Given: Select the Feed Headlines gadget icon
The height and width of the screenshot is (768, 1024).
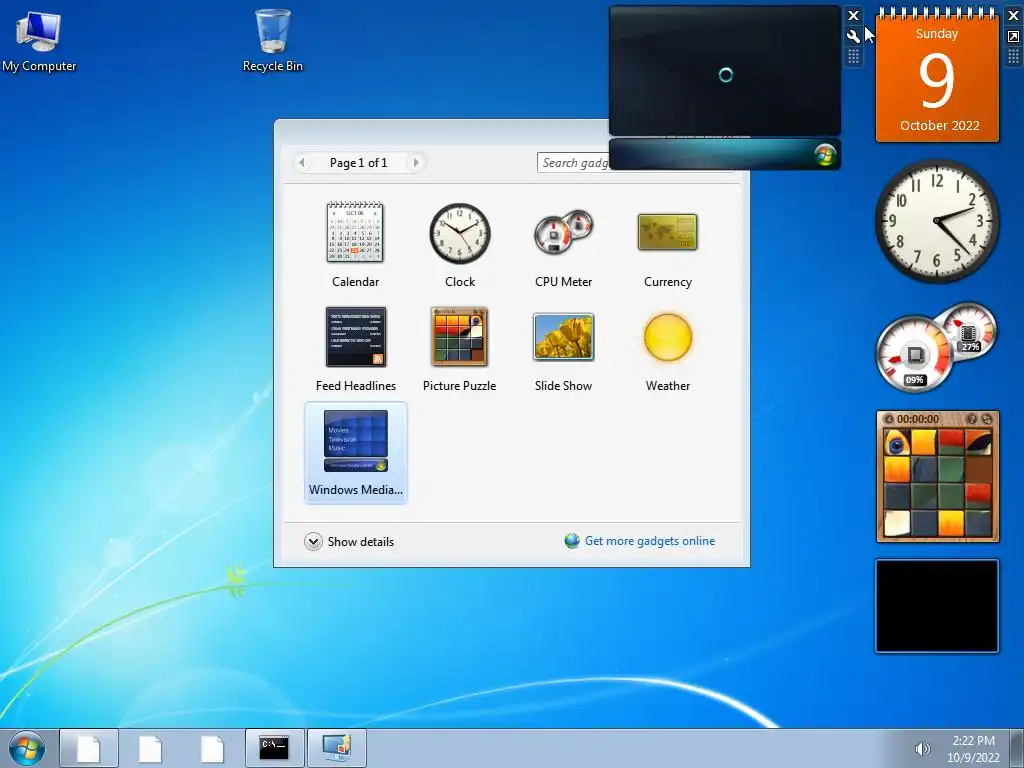Looking at the screenshot, I should tap(356, 337).
